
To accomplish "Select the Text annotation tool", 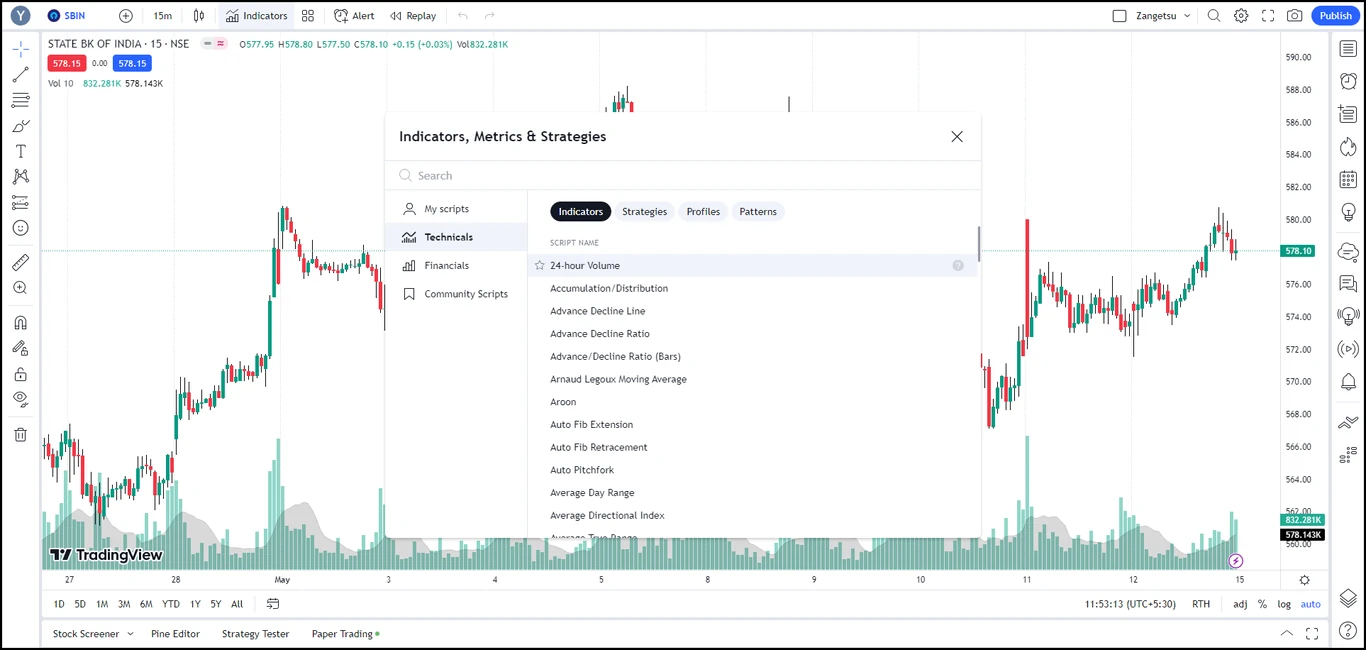I will click(20, 151).
